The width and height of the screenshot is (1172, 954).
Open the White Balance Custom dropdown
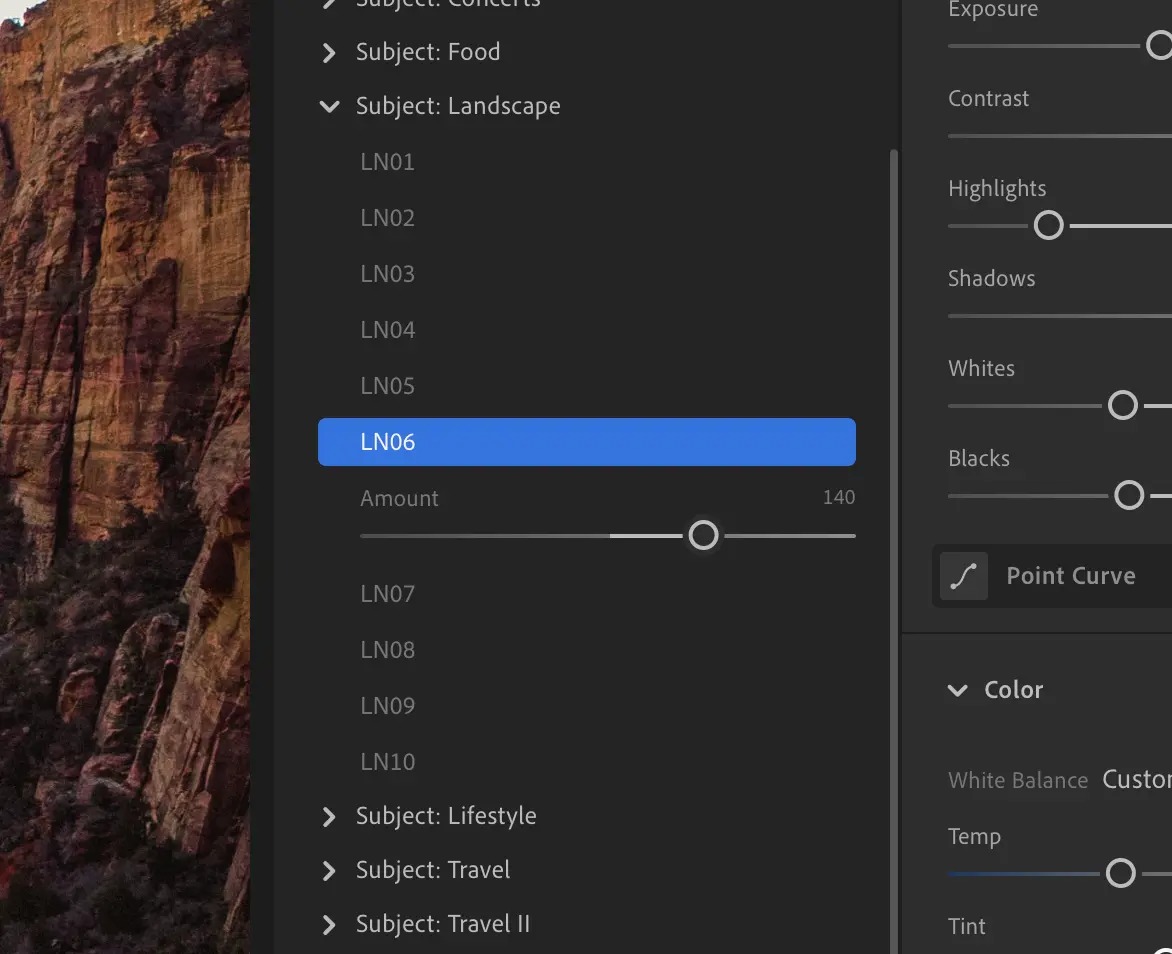[1136, 780]
